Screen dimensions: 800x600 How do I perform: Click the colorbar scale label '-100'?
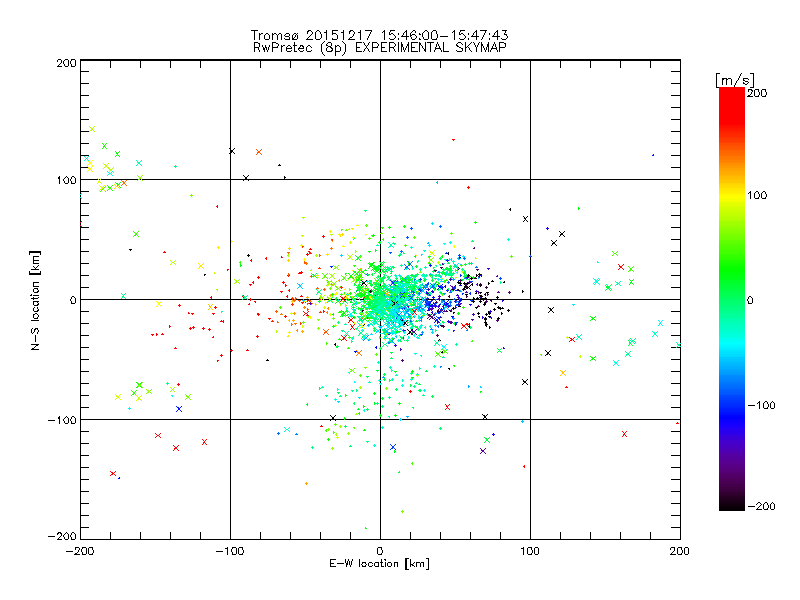[x=761, y=405]
